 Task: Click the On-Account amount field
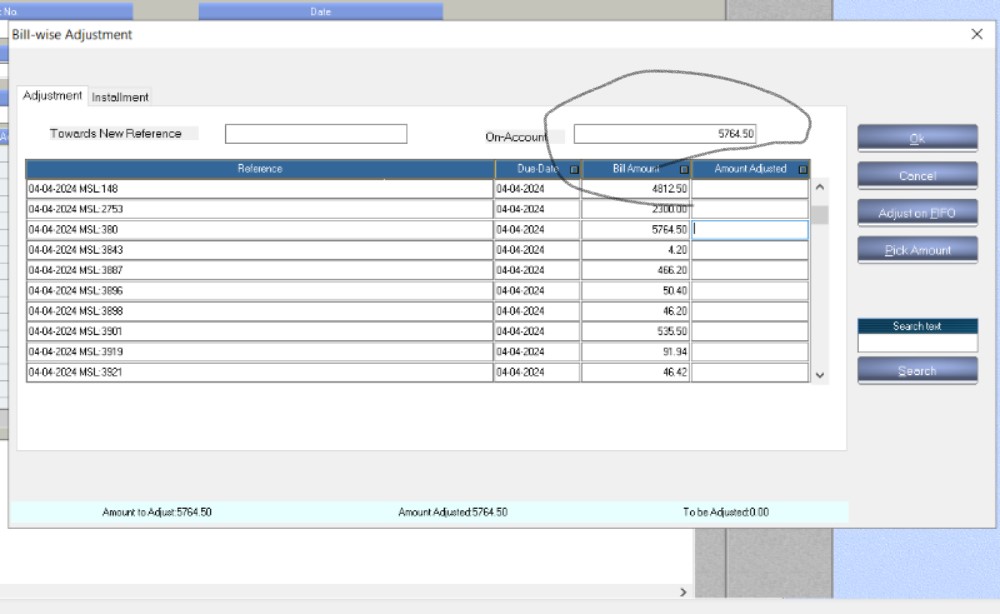click(665, 134)
